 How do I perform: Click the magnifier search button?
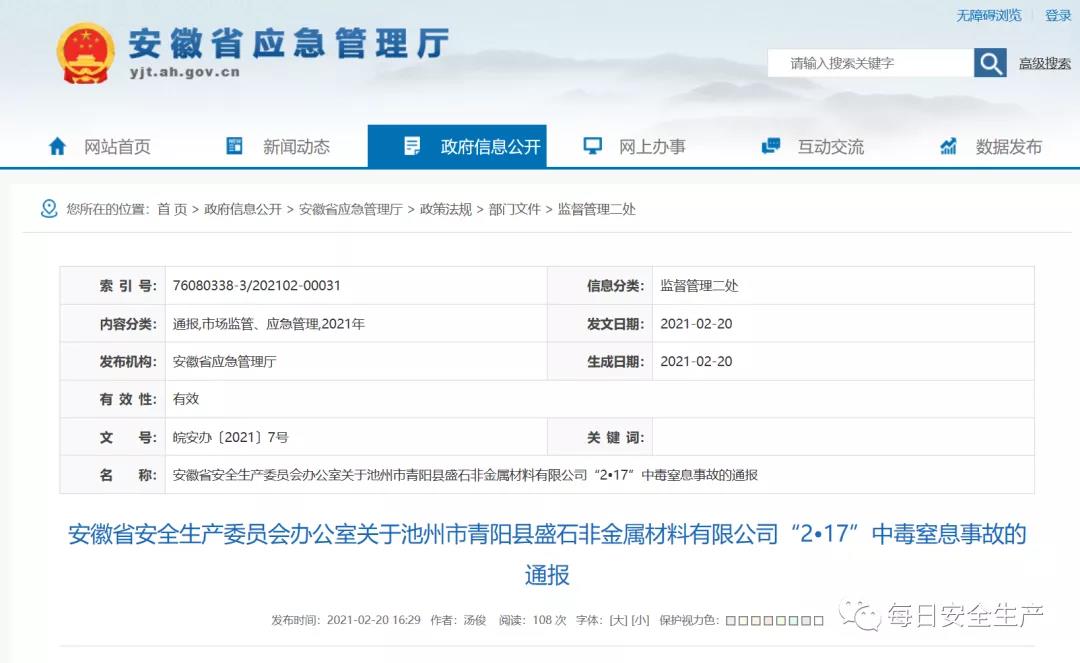pyautogui.click(x=990, y=63)
